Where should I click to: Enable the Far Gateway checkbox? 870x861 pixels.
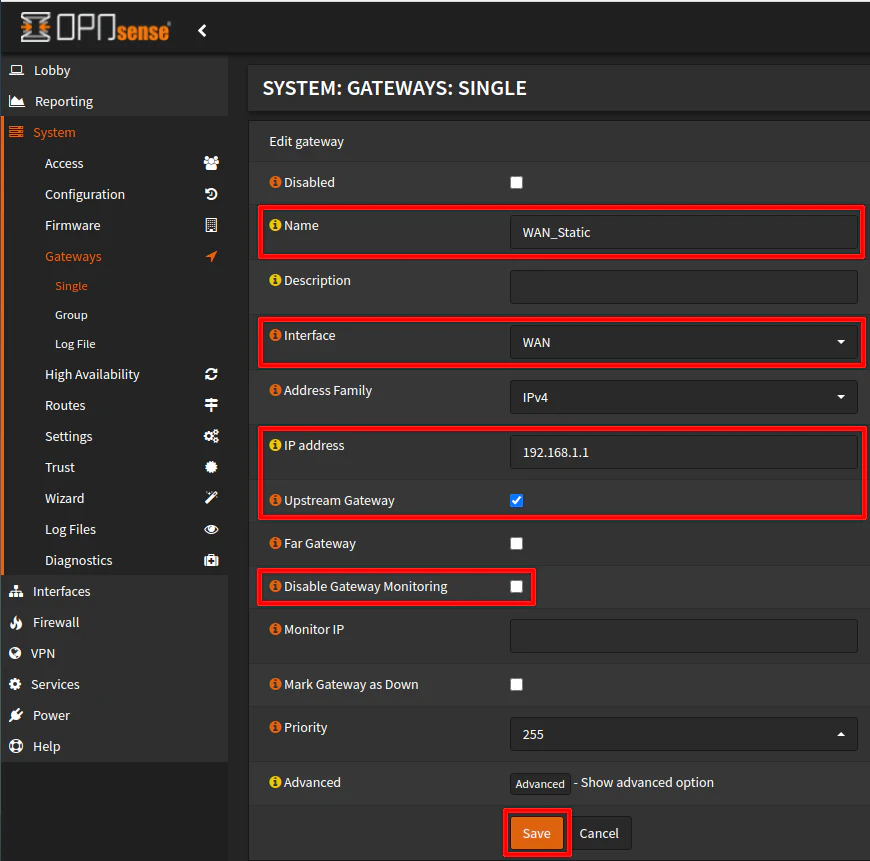(517, 544)
